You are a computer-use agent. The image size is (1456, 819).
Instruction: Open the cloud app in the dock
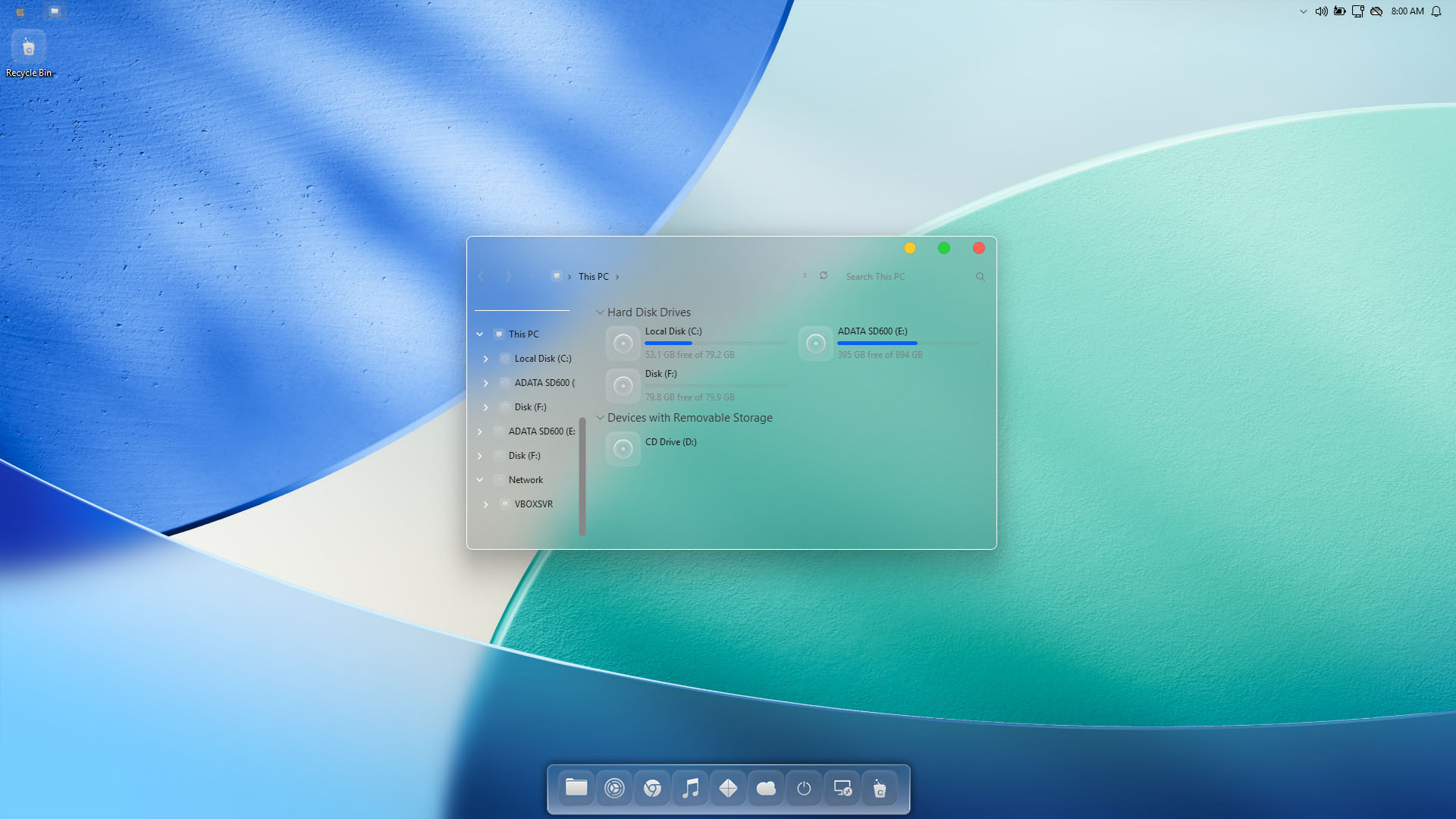(x=766, y=789)
